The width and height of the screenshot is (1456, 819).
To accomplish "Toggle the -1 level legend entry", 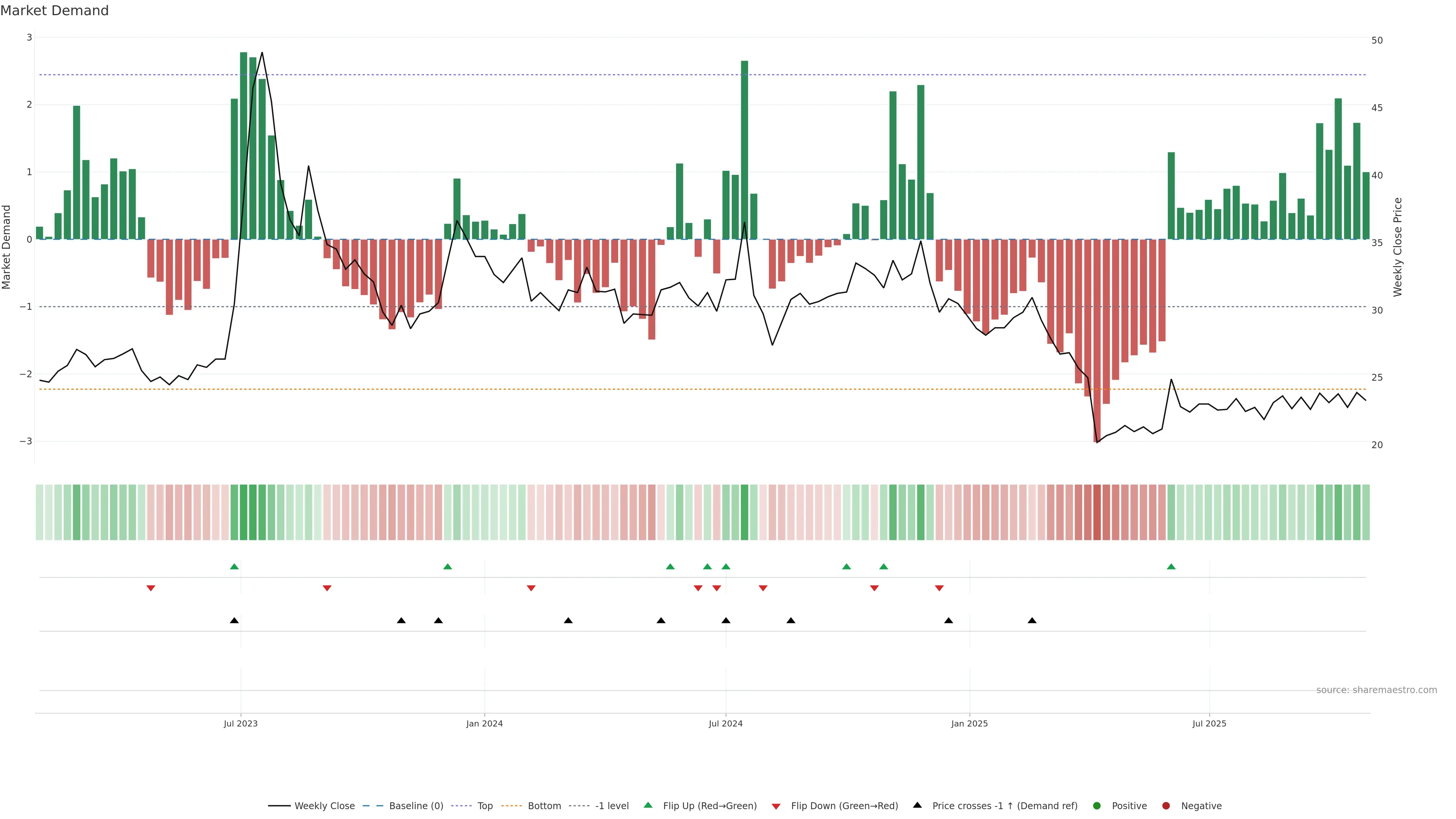I will 612,806.
